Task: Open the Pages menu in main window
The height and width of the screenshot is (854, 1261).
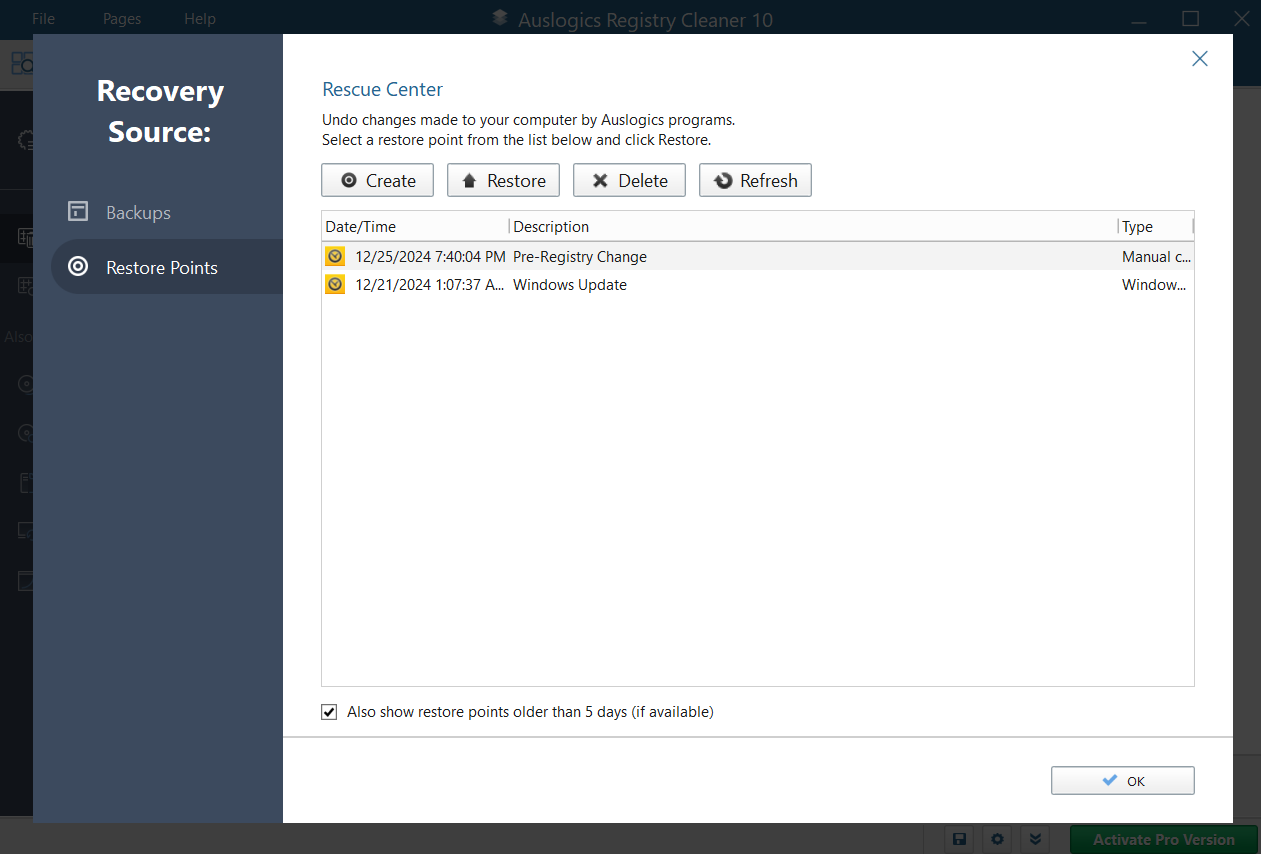Action: pyautogui.click(x=122, y=19)
